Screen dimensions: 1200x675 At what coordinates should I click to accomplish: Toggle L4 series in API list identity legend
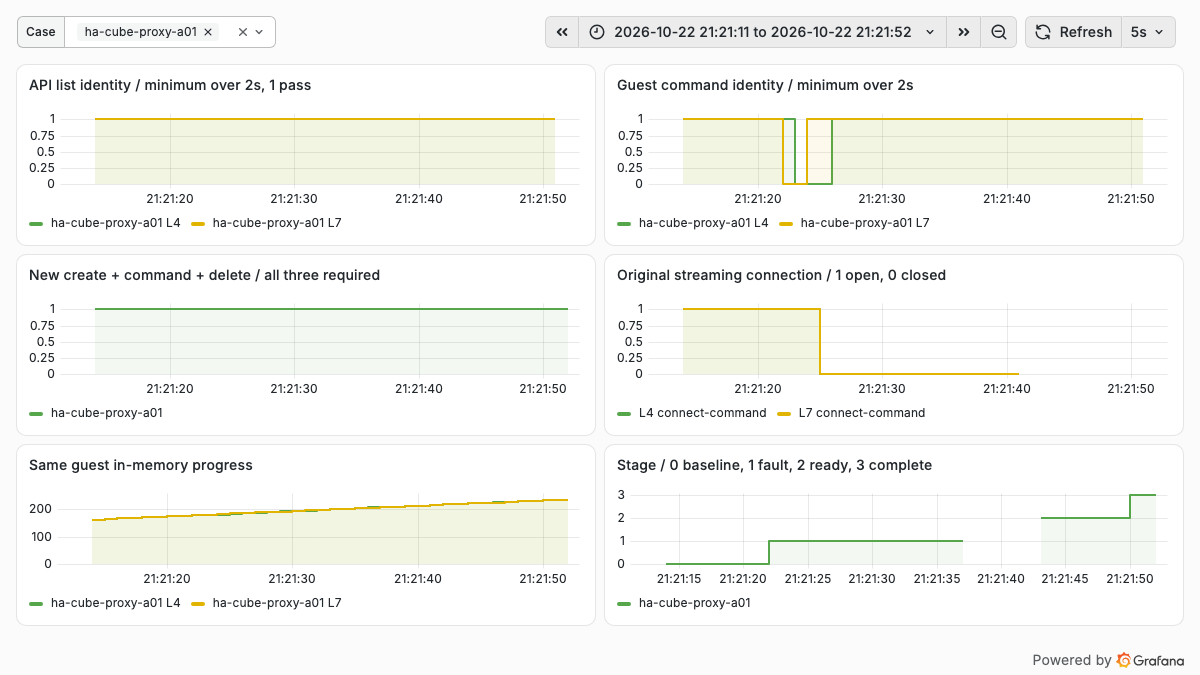click(x=116, y=223)
